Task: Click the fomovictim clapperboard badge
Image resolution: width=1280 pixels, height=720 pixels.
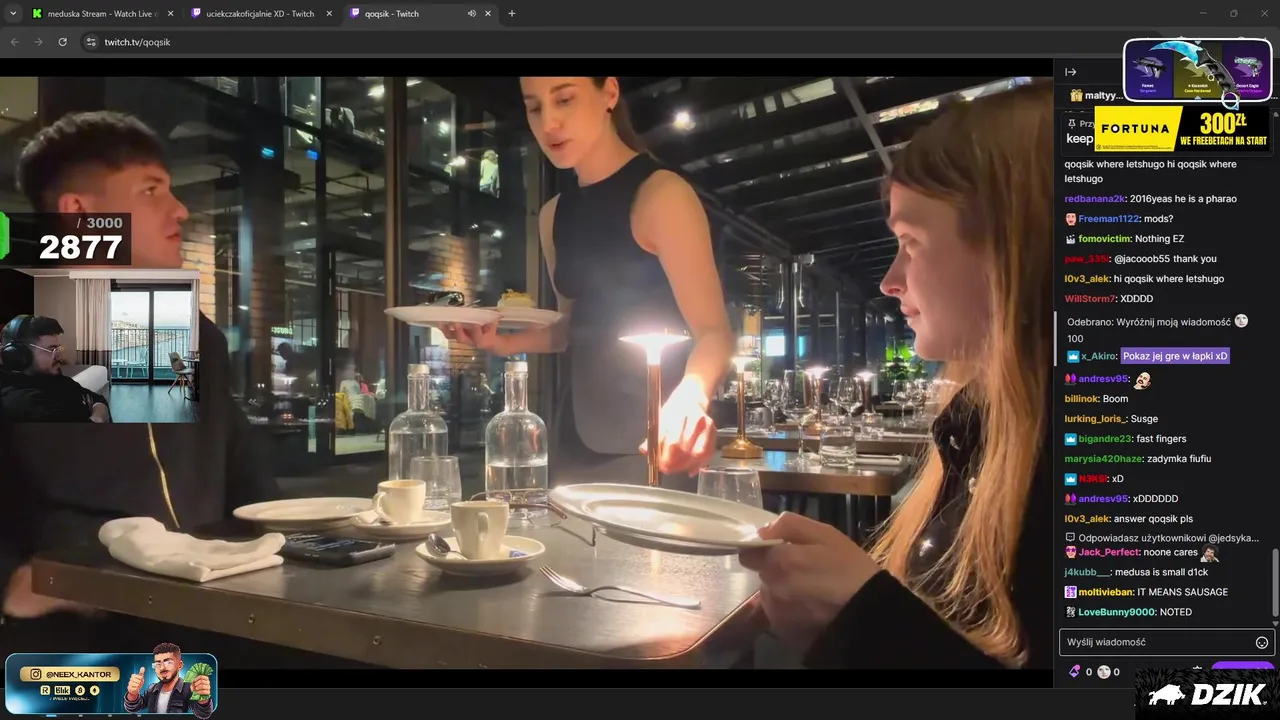Action: coord(1070,239)
